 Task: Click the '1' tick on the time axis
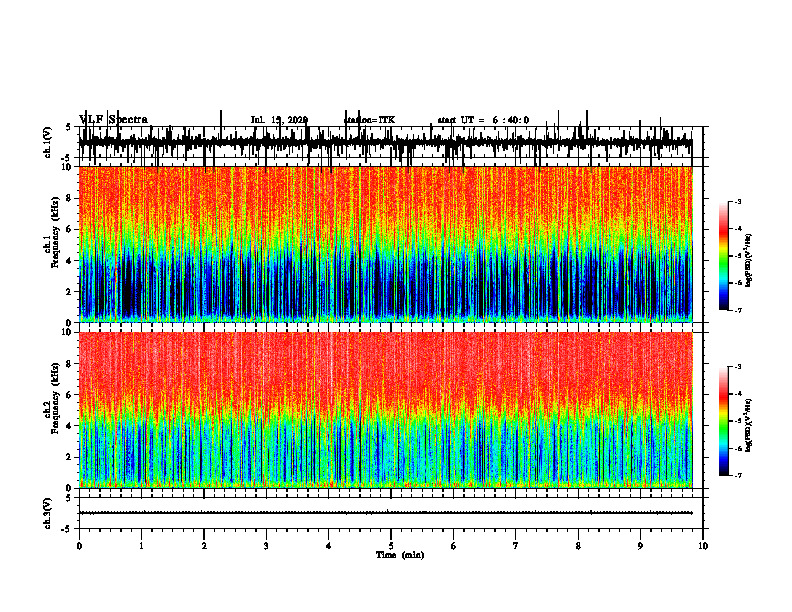[141, 546]
